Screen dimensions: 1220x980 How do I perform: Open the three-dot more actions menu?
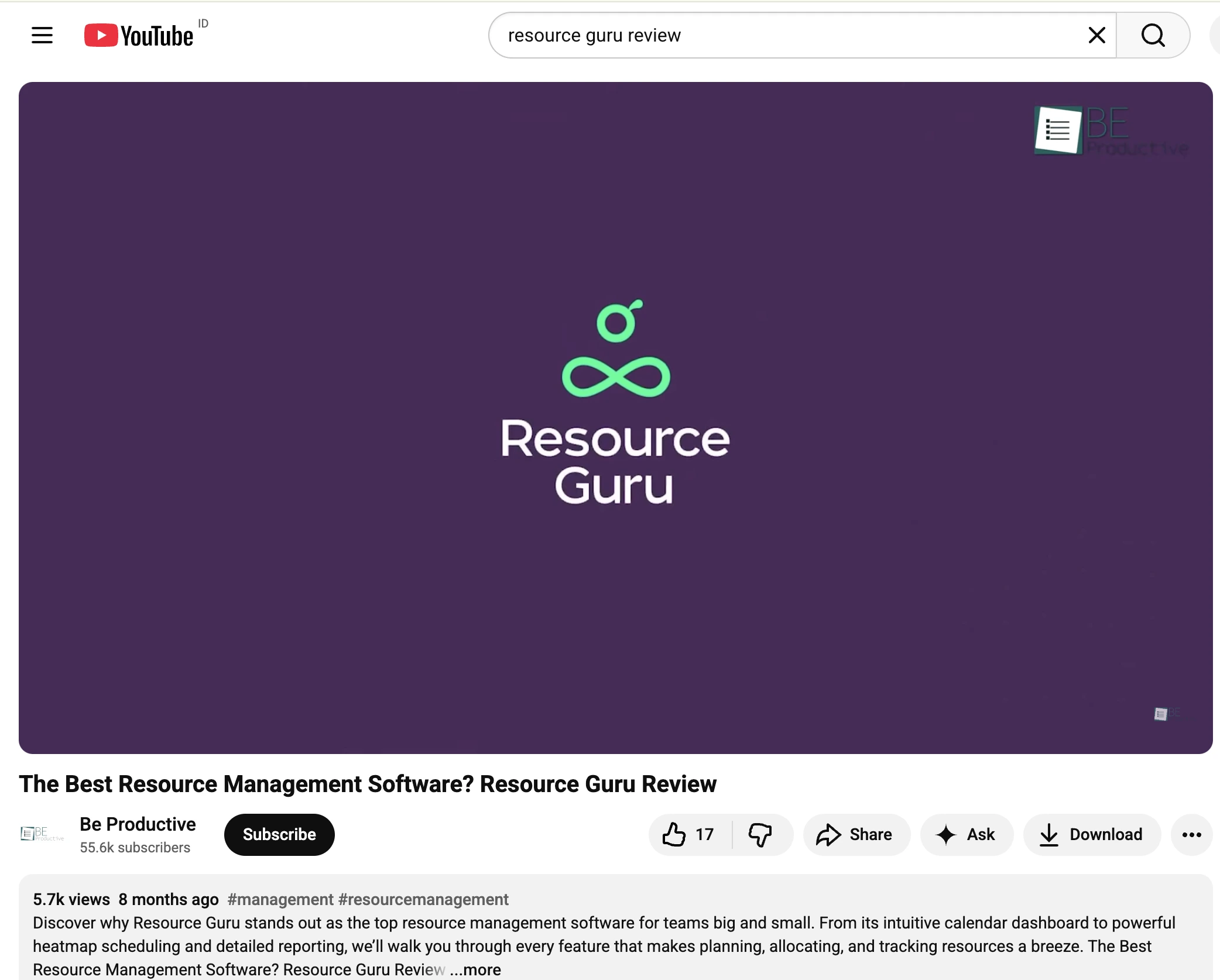1191,834
